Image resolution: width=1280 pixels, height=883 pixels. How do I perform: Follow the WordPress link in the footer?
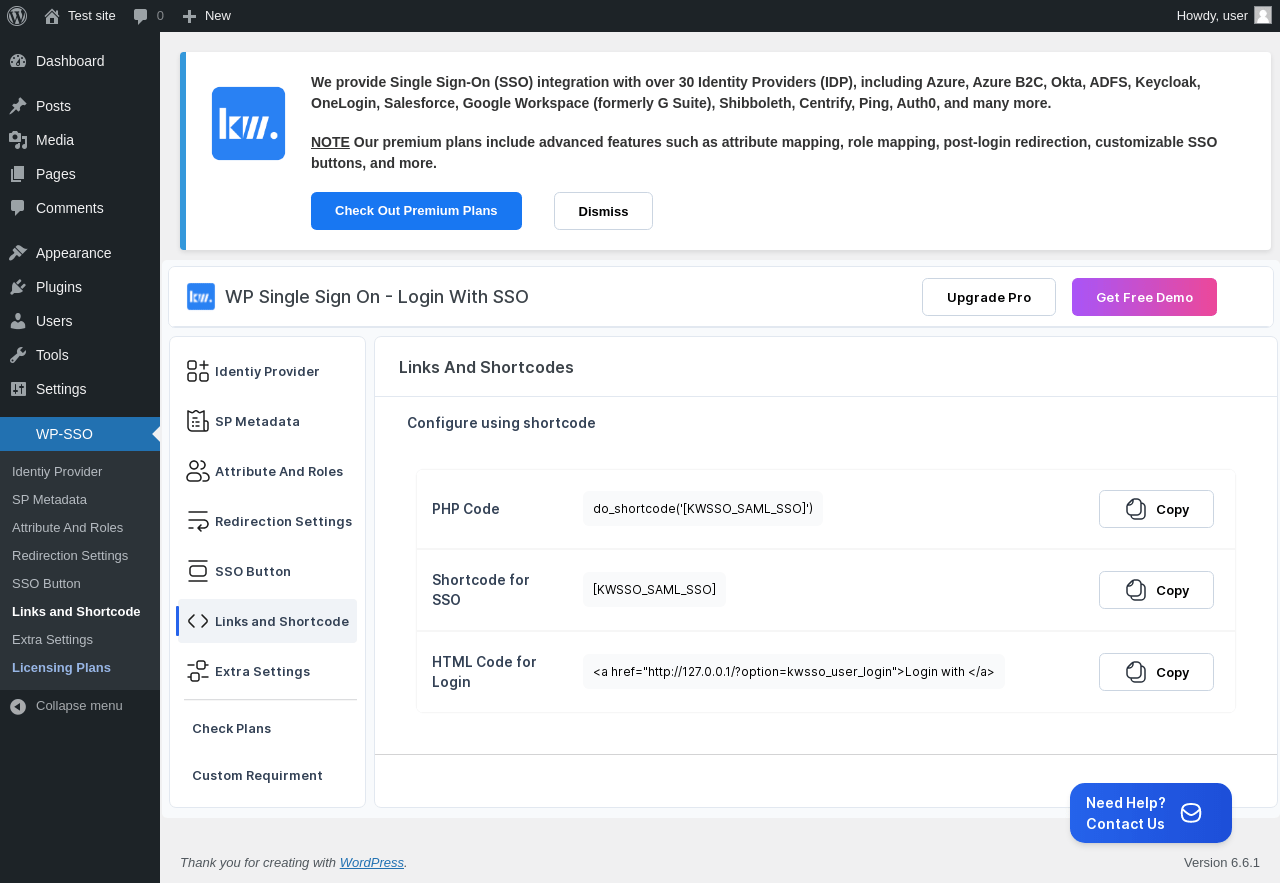point(372,862)
